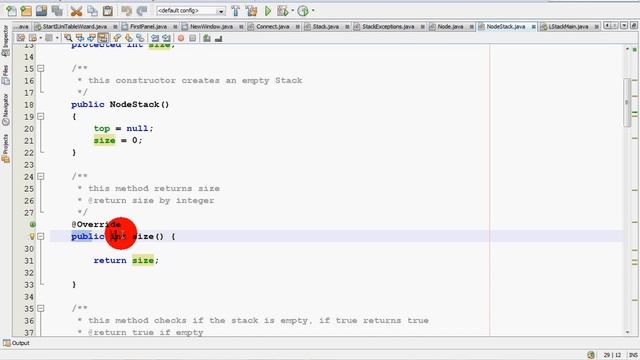Click the New Project icon
This screenshot has height=360, width=640.
point(26,11)
